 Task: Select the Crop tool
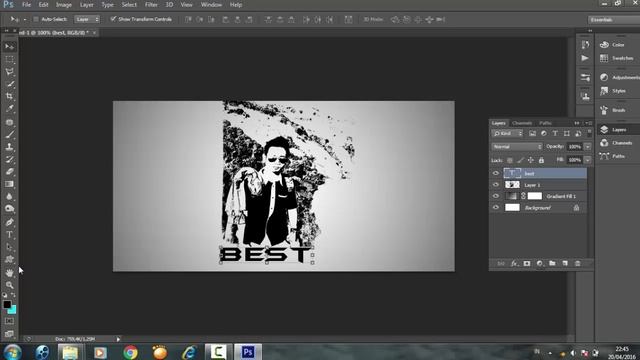pyautogui.click(x=9, y=96)
